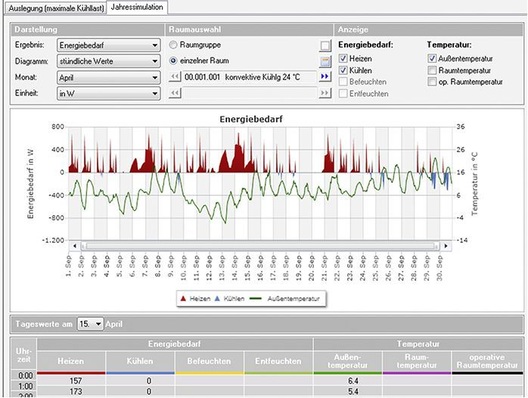The height and width of the screenshot is (398, 528).
Task: Click the room selection icon beside einzelner Raum
Action: [325, 61]
